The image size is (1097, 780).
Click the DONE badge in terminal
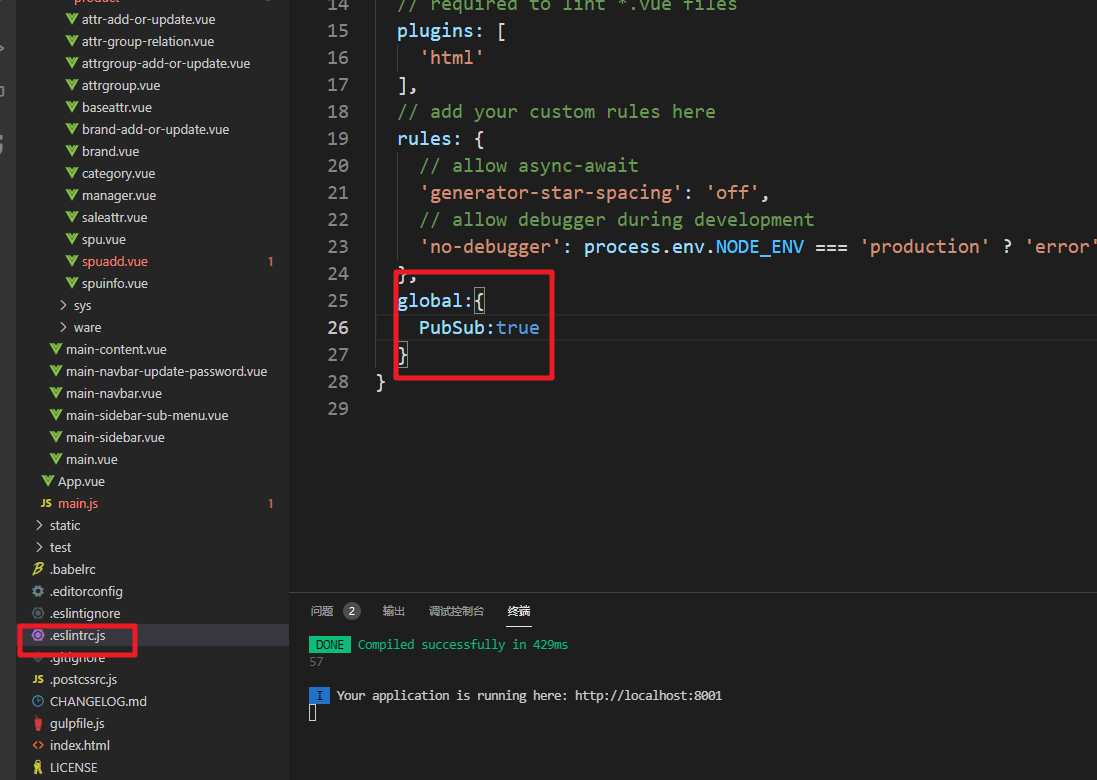pyautogui.click(x=330, y=644)
